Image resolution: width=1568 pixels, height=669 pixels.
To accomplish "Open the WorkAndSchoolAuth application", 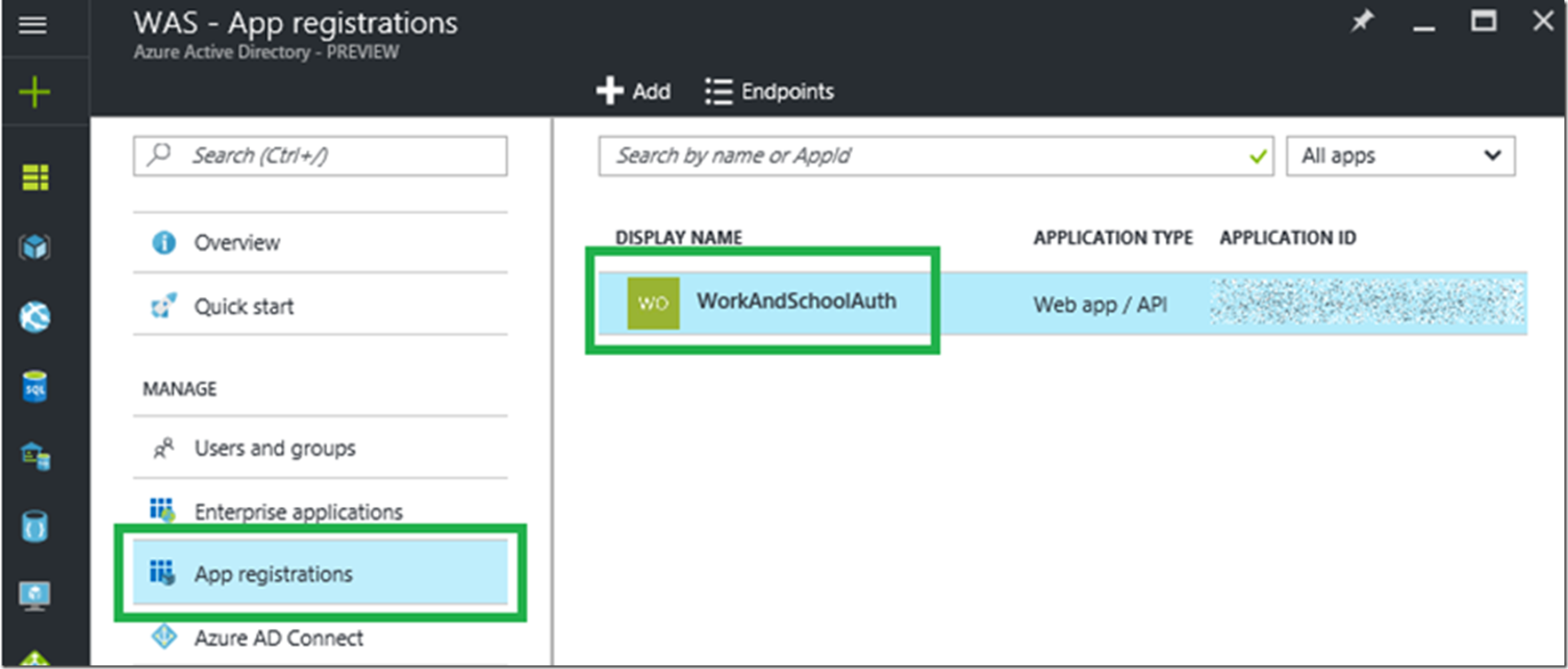I will (796, 302).
